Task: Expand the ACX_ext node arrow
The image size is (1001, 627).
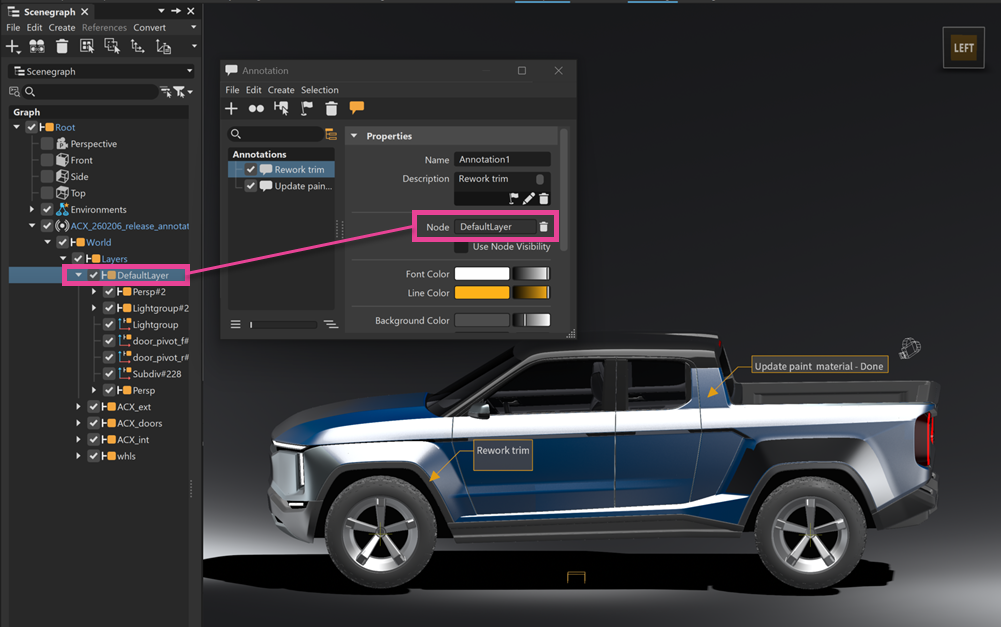Action: coord(78,406)
